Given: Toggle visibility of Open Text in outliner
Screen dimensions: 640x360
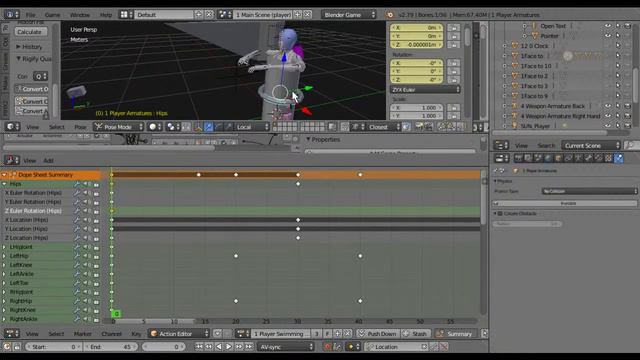Looking at the screenshot, I should [x=608, y=26].
